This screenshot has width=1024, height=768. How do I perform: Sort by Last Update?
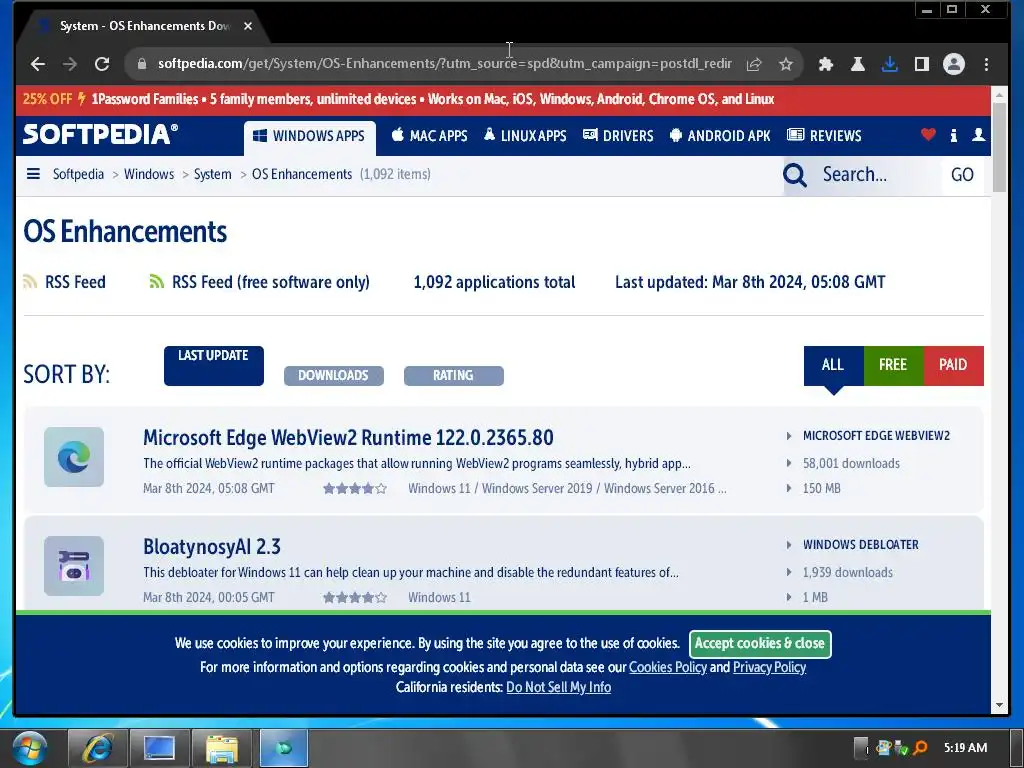[x=214, y=366]
